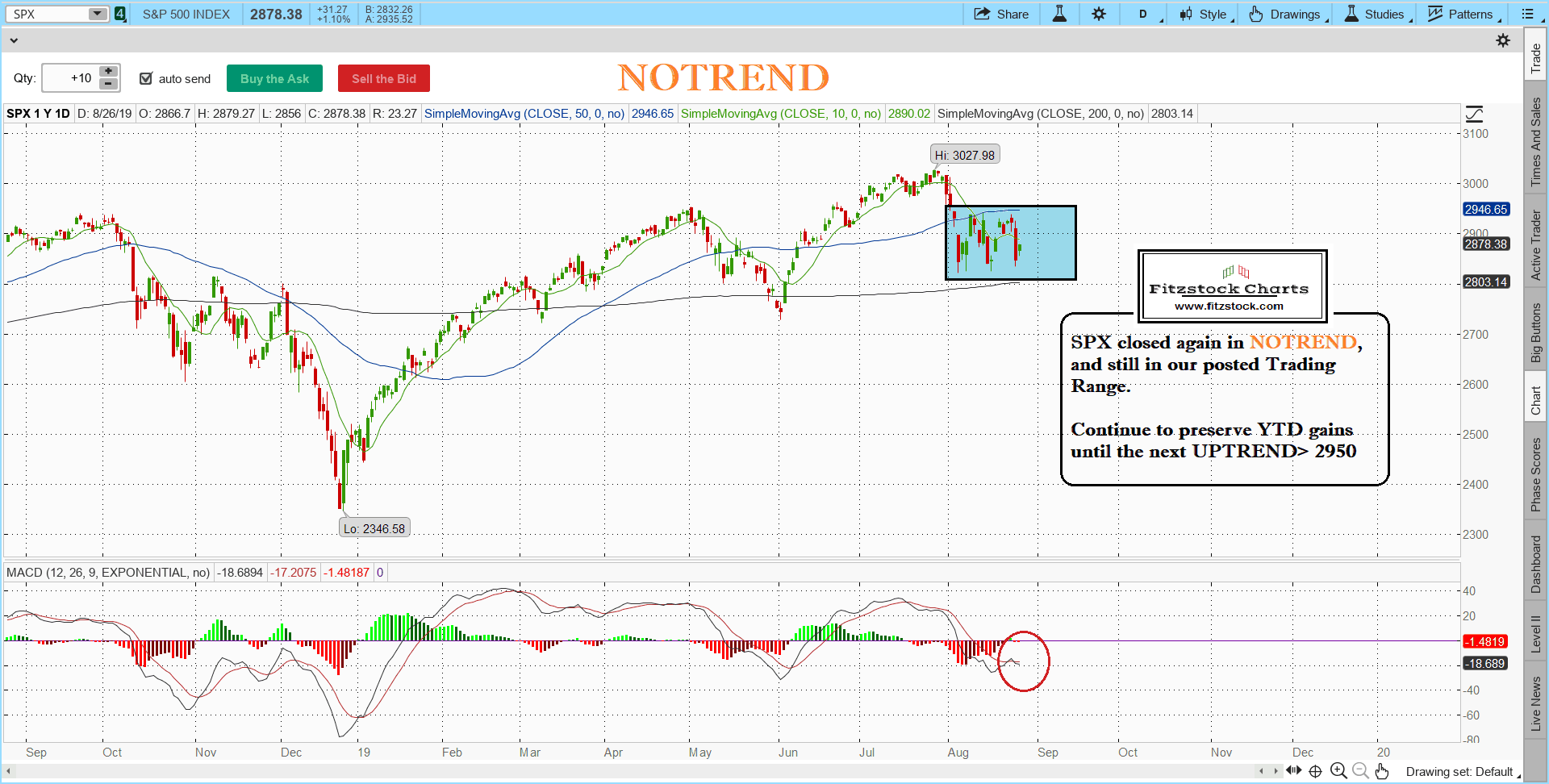Viewport: 1549px width, 784px height.
Task: Collapse the trade panel chevron
Action: coord(13,40)
